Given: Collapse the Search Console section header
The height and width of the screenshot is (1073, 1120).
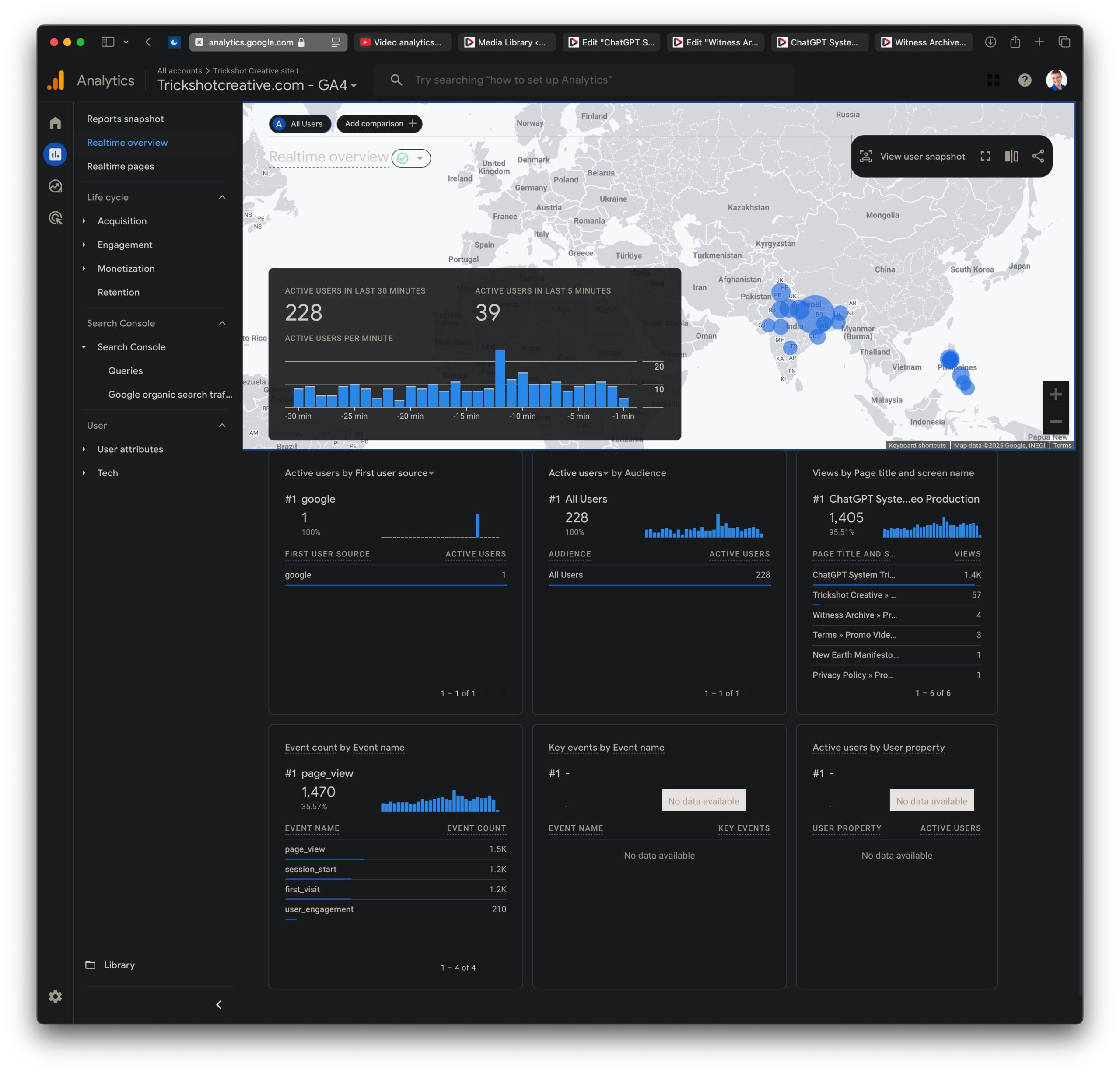Looking at the screenshot, I should 222,323.
